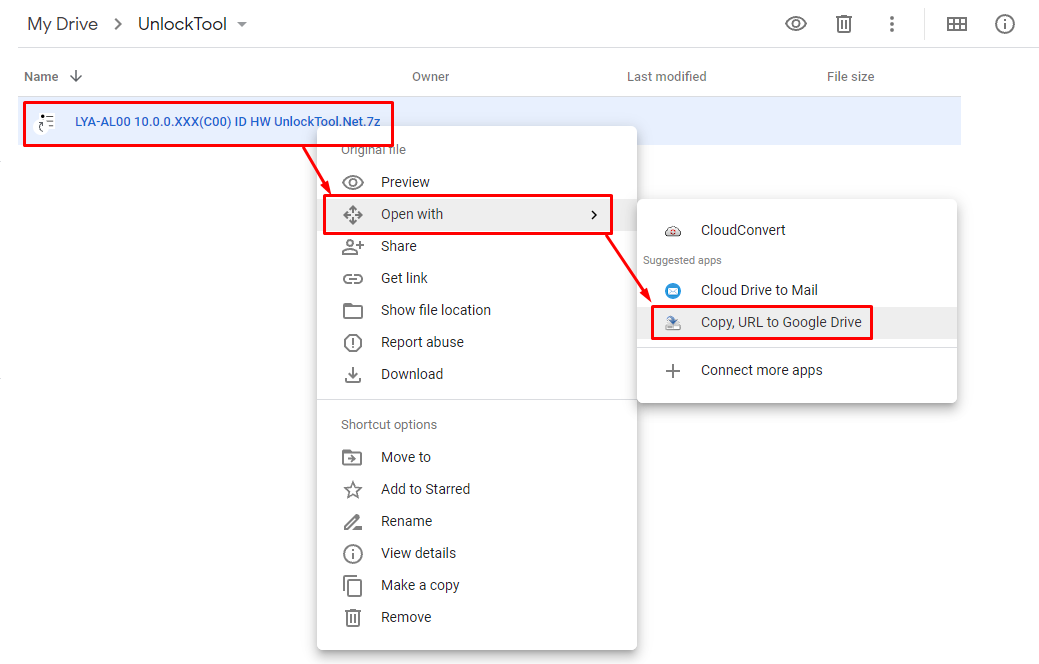Click the Copy, URL to Google Drive icon
1039x664 pixels.
pyautogui.click(x=673, y=323)
